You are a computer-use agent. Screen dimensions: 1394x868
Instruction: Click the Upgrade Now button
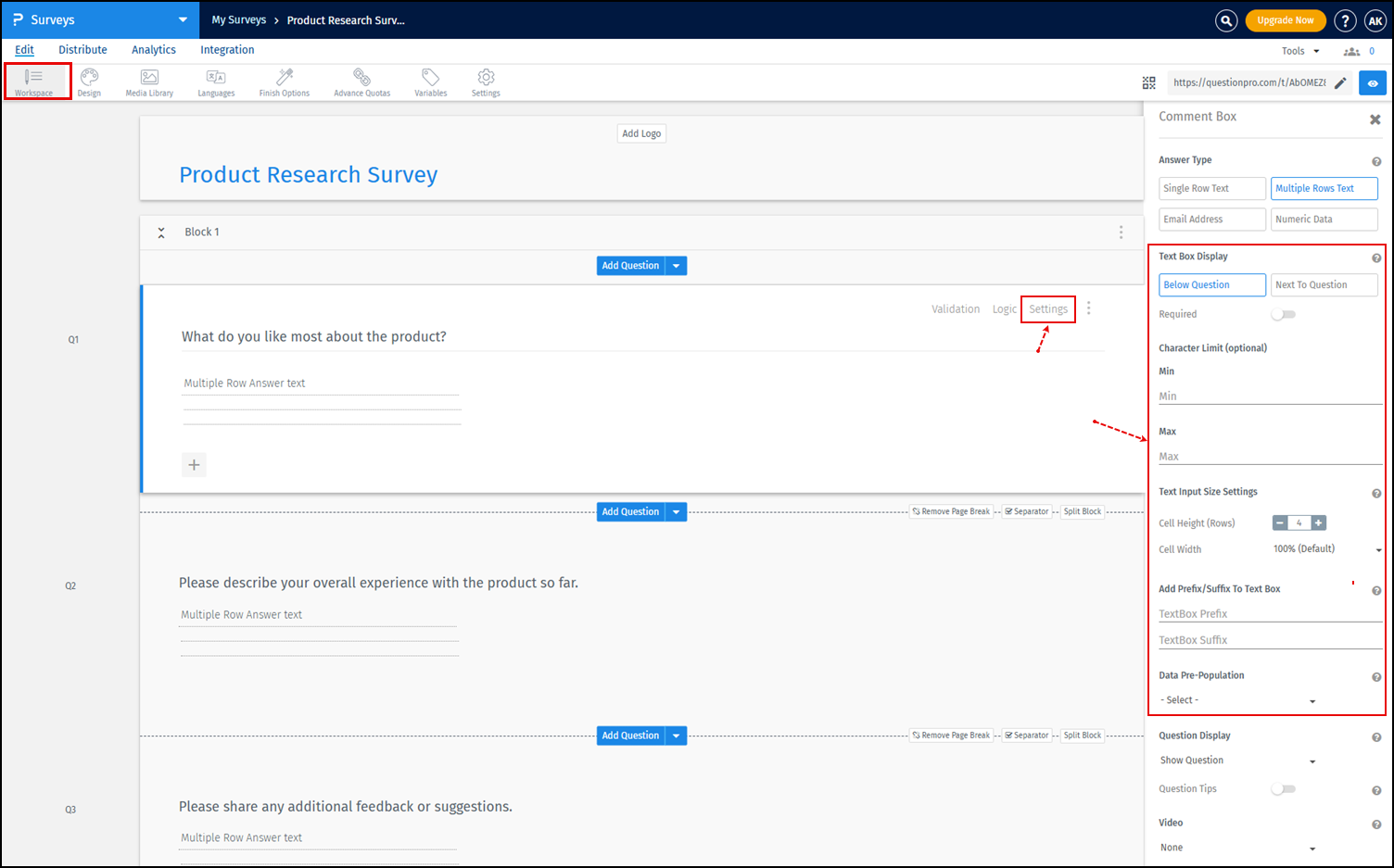pos(1286,19)
